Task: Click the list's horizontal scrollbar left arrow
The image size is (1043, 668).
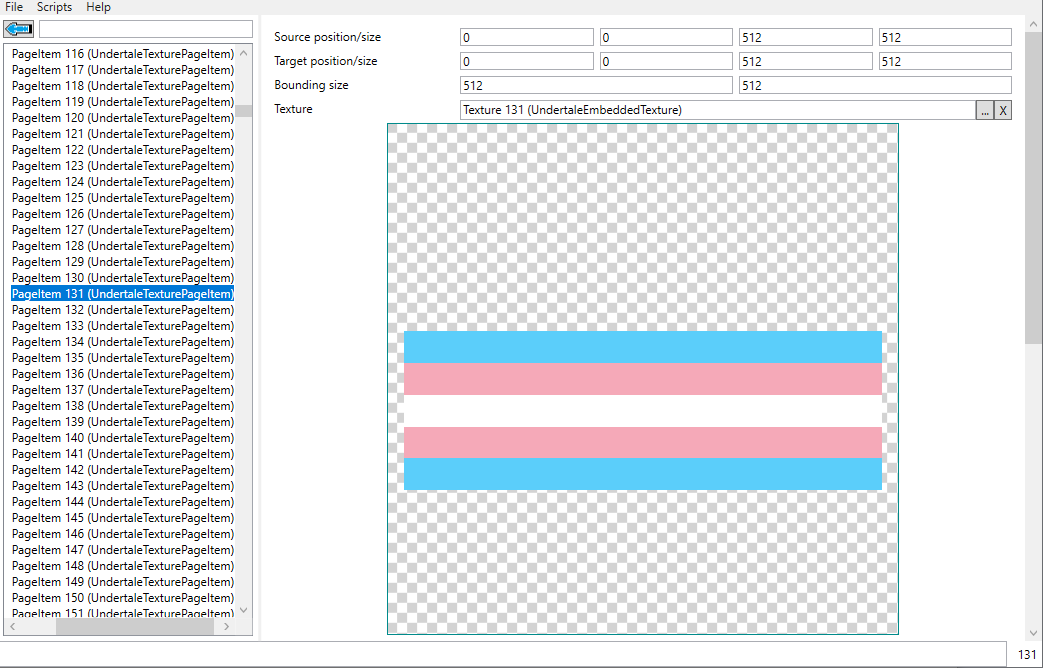Action: 13,627
